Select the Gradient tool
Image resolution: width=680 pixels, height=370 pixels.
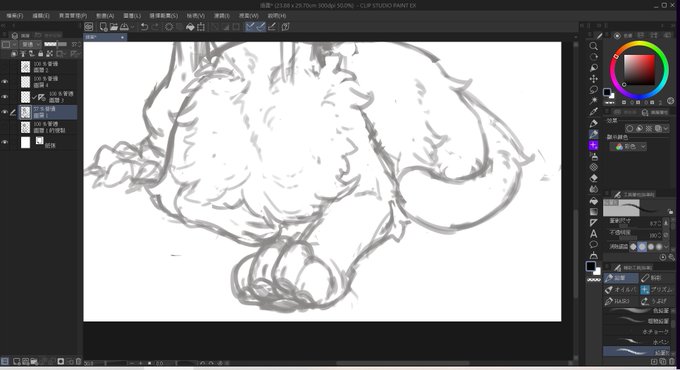coord(593,212)
